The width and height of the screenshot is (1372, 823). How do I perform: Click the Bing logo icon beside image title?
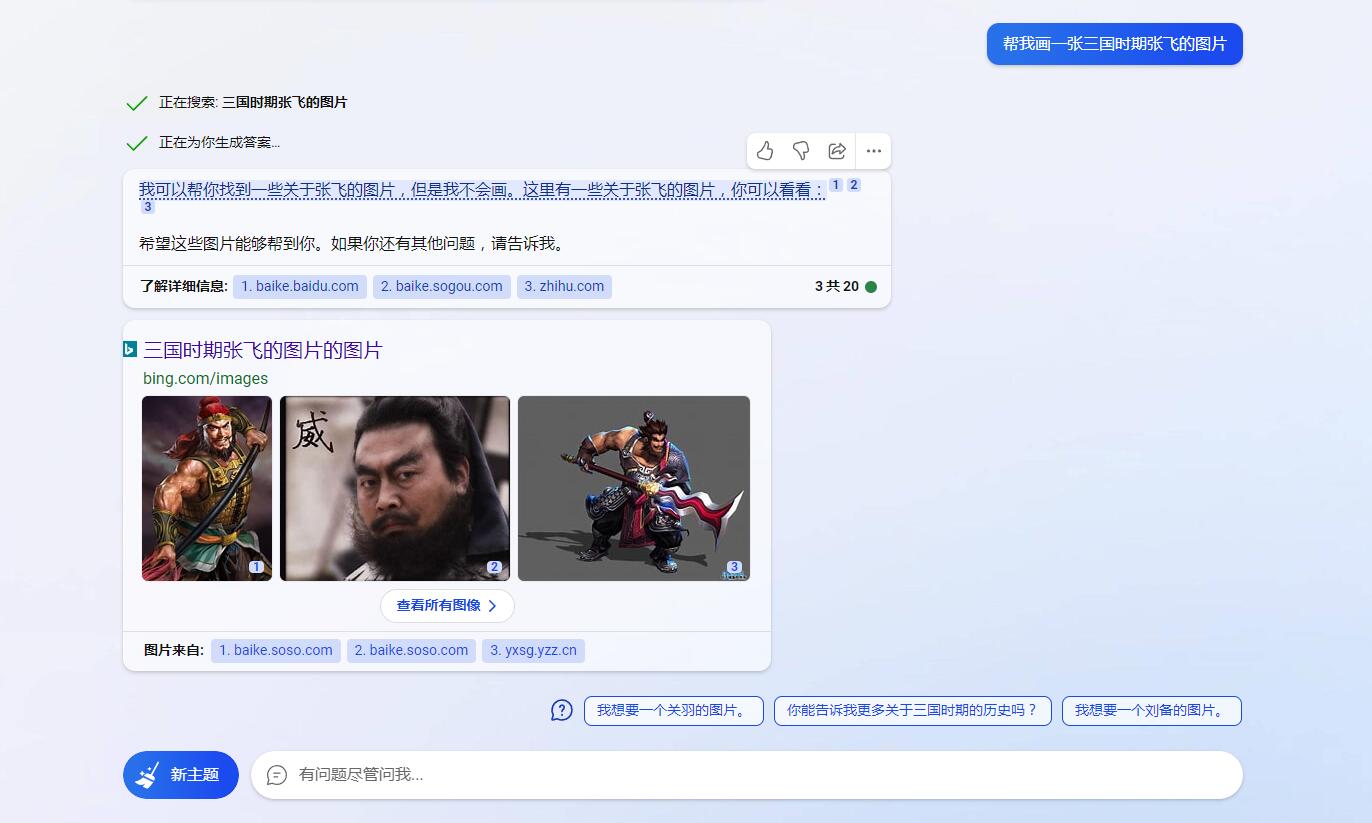(130, 349)
